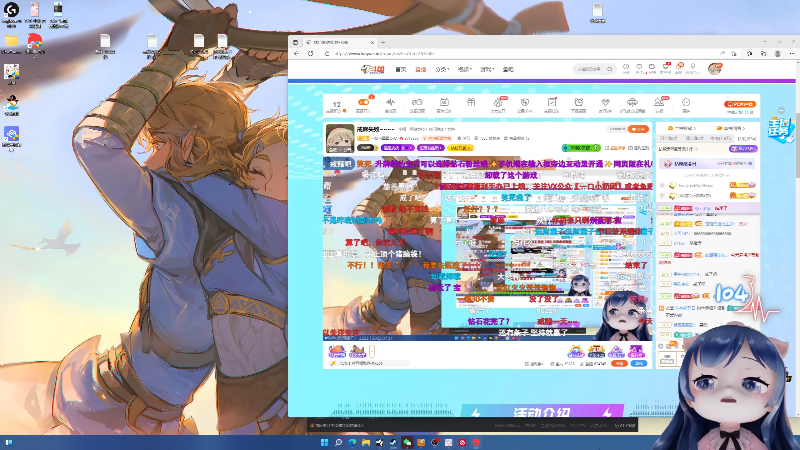
Task: Open the Edge settings and more menu
Action: pos(792,54)
